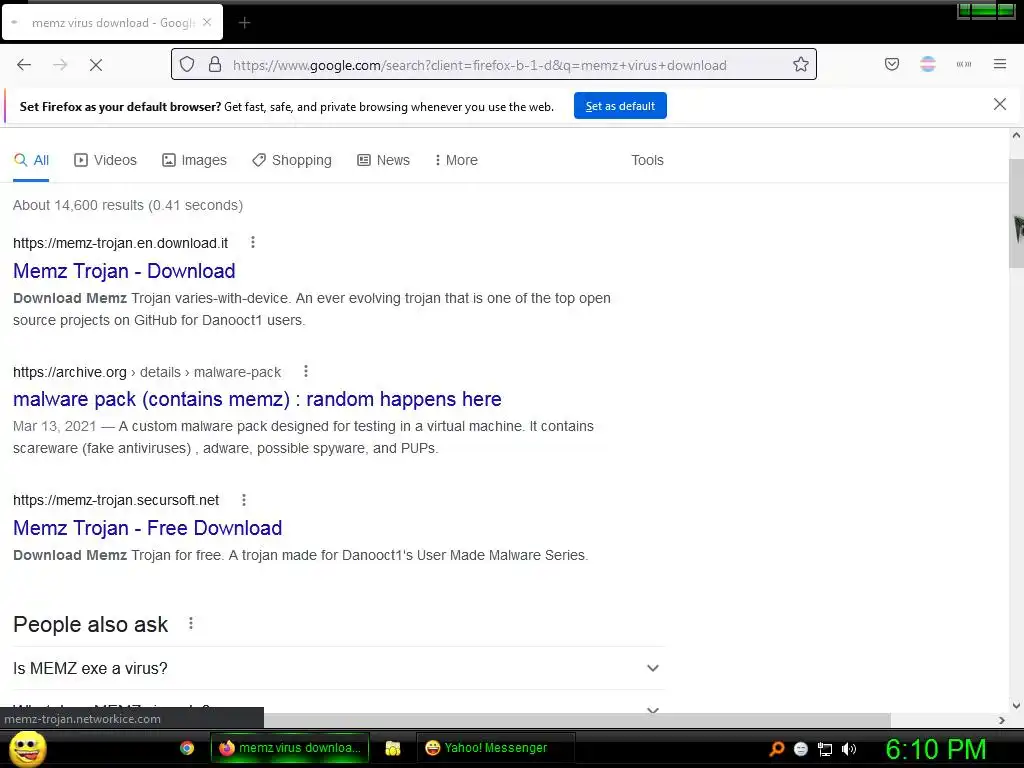This screenshot has width=1024, height=768.
Task: Switch to Images search results
Action: coord(195,160)
